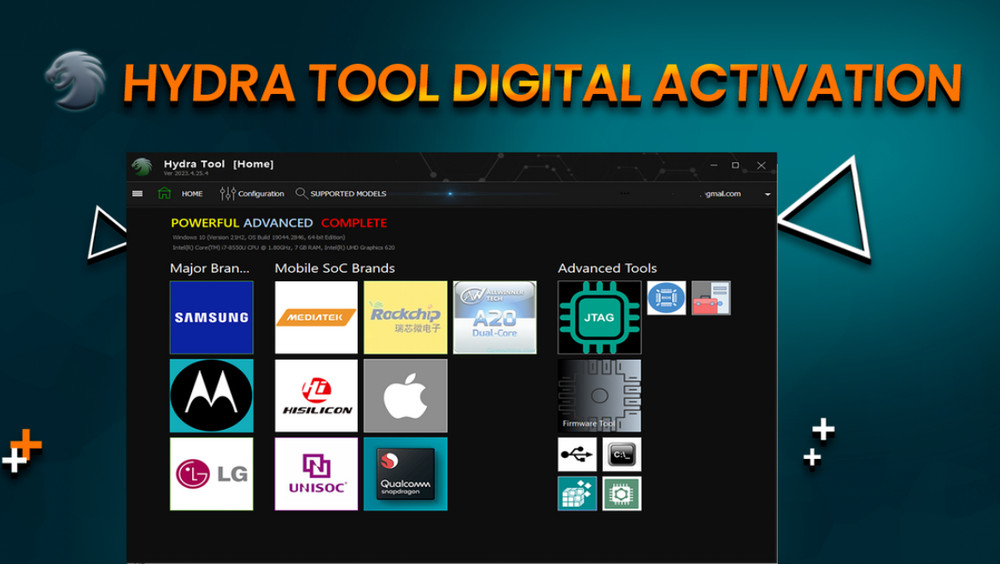Open the teal cubes tool icon
Screen dimensions: 1000x564
pos(577,493)
